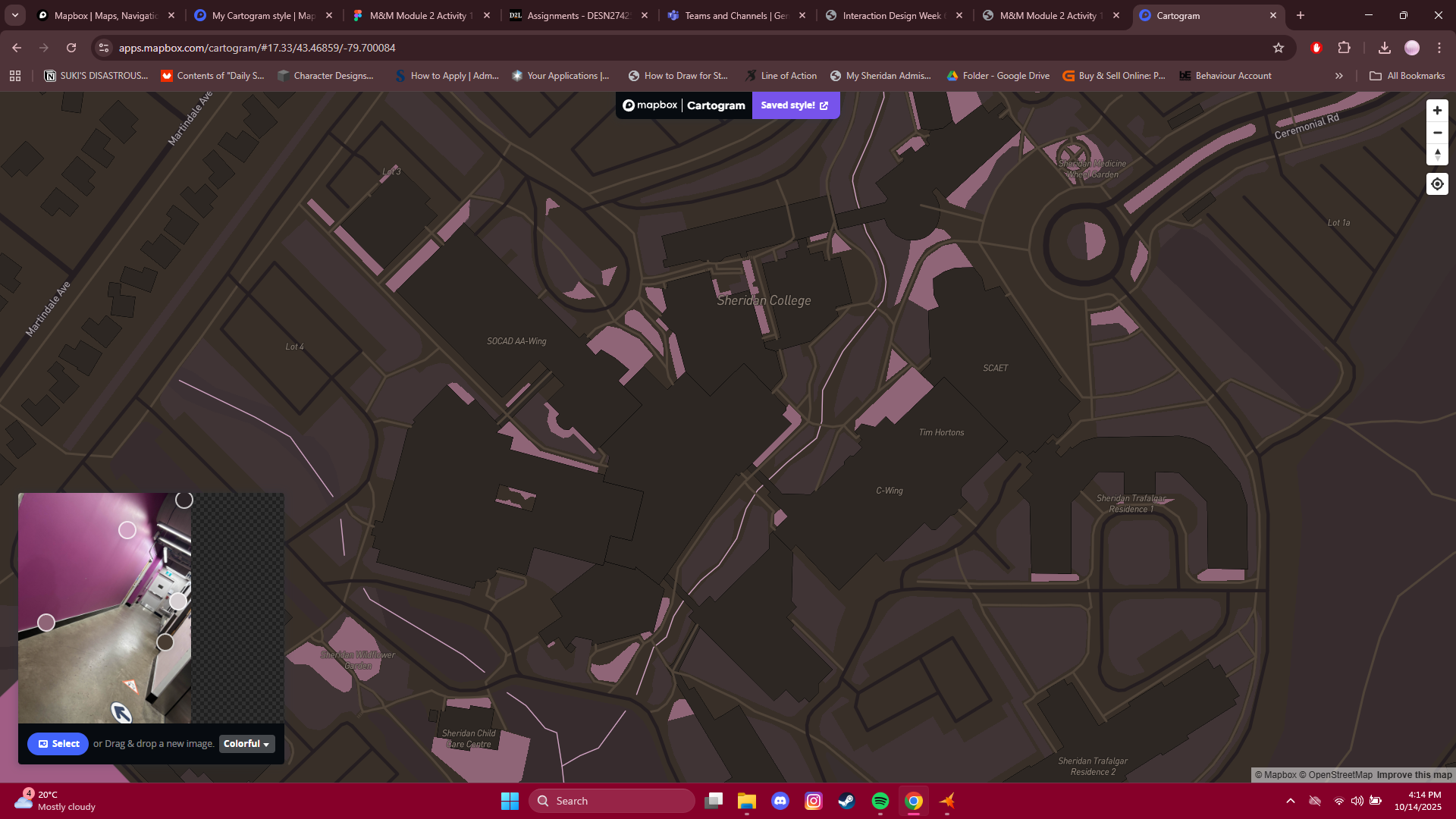
Task: Click the Saved style! button
Action: pyautogui.click(x=795, y=105)
